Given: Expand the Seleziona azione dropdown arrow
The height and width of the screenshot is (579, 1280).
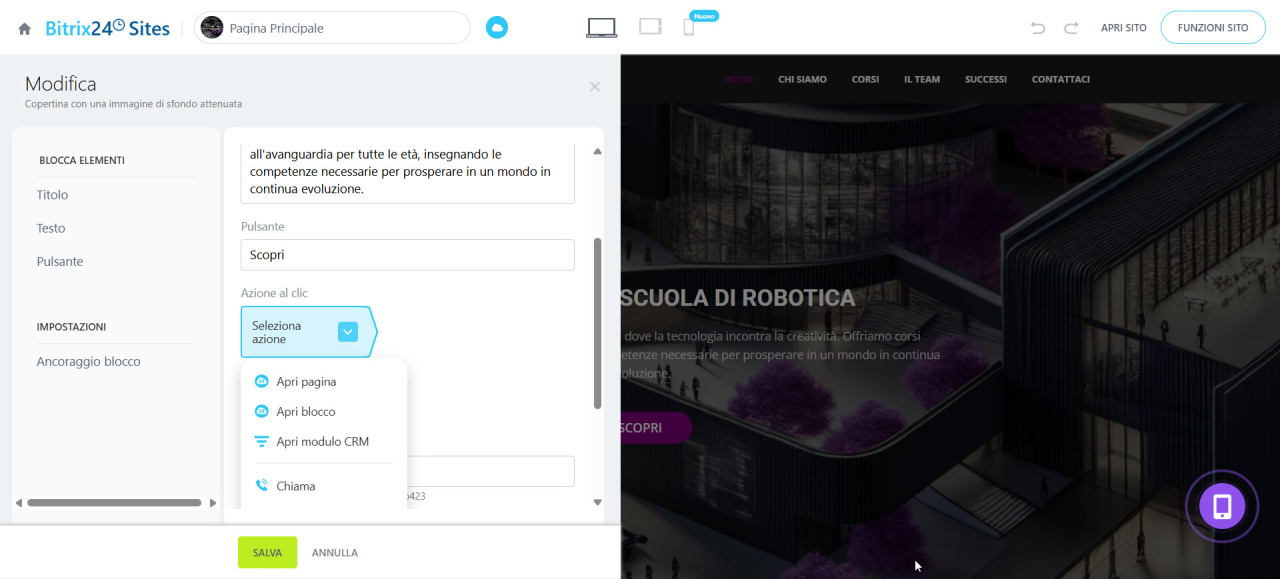Looking at the screenshot, I should click(348, 332).
